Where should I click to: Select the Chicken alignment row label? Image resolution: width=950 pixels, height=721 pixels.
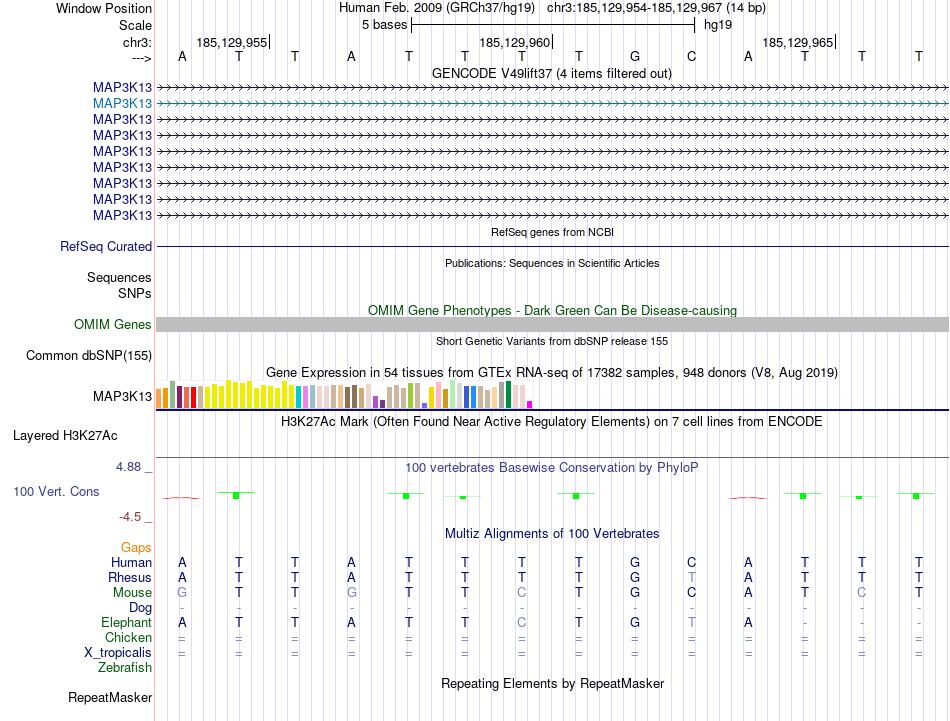[128, 637]
